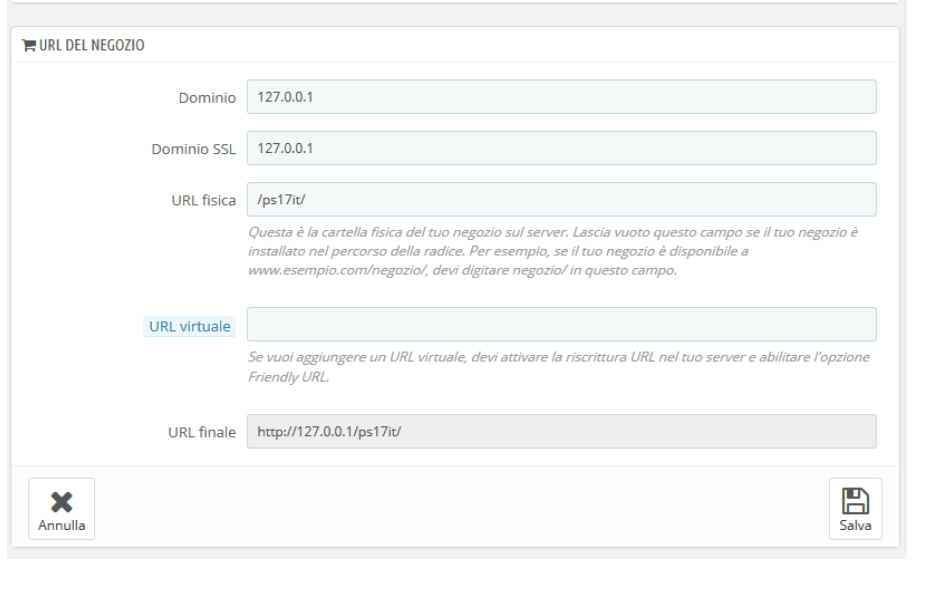Click the URL finale label
Screen dimensions: 943x604
201,432
